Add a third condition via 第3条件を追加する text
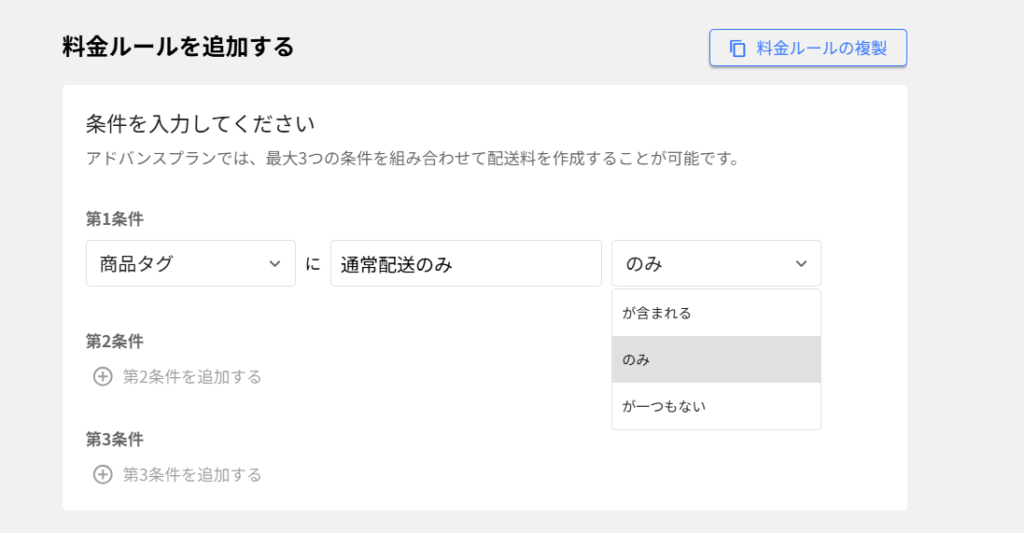 pos(192,475)
